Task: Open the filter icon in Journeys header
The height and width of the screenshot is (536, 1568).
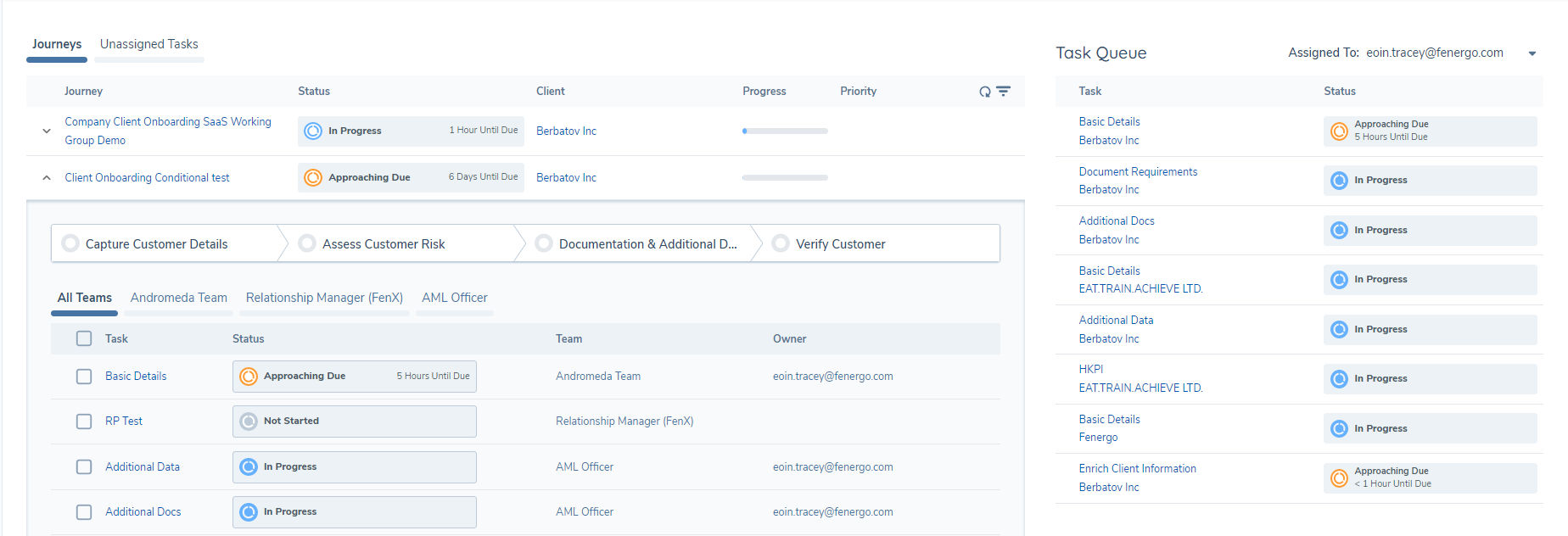Action: (1003, 92)
